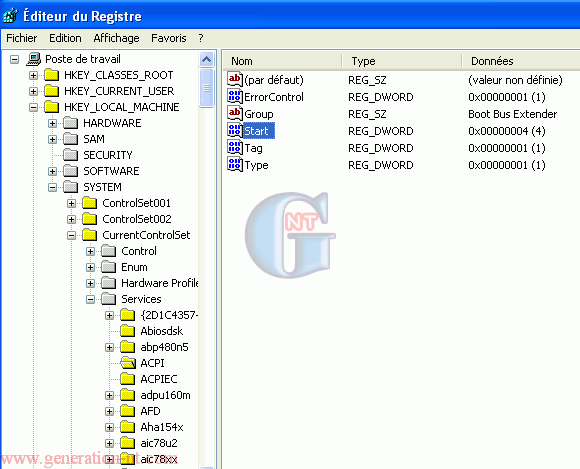Click the Group string value icon

[235, 113]
